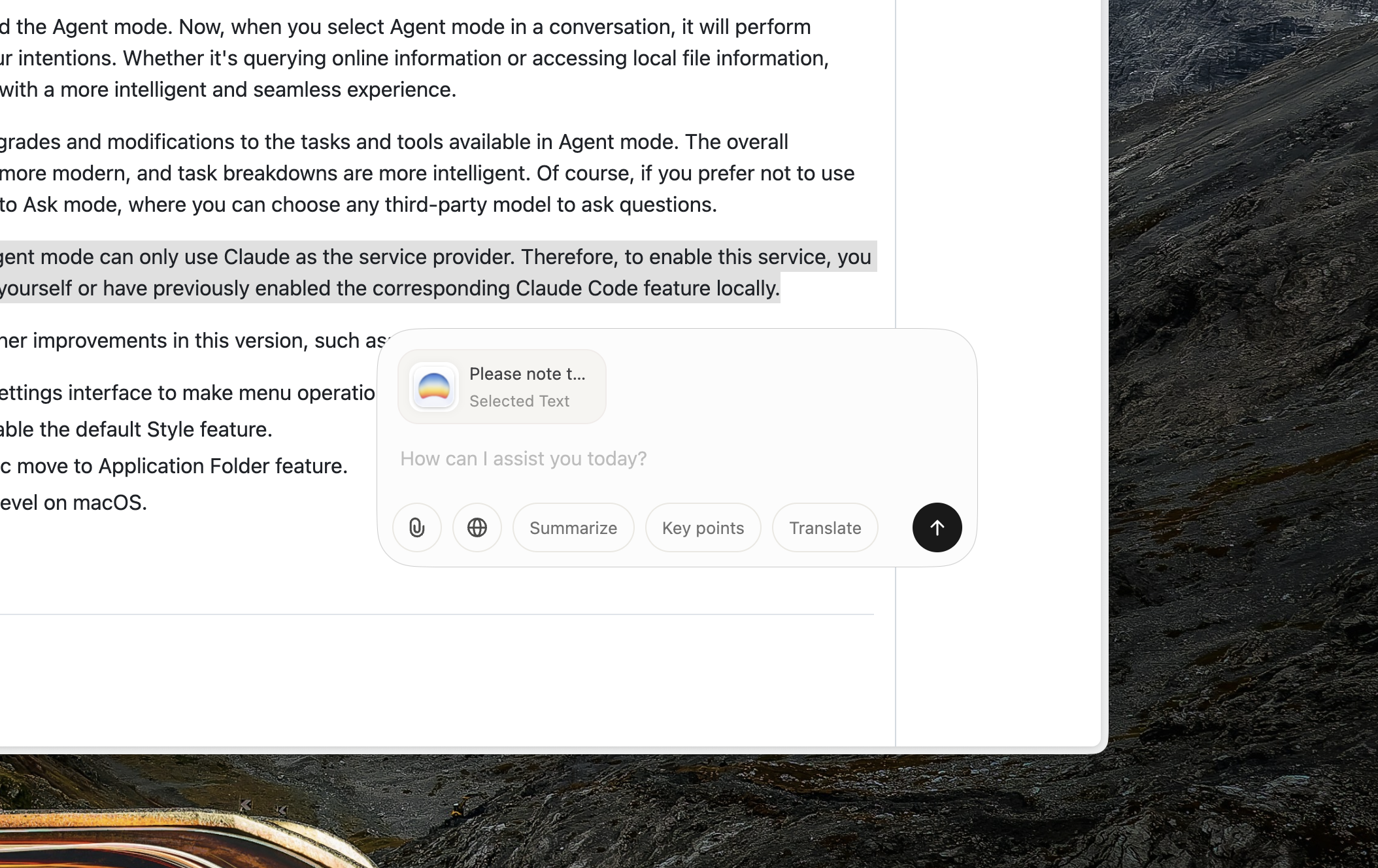1378x868 pixels.
Task: Click the settings interface menu operation line
Action: pos(190,393)
